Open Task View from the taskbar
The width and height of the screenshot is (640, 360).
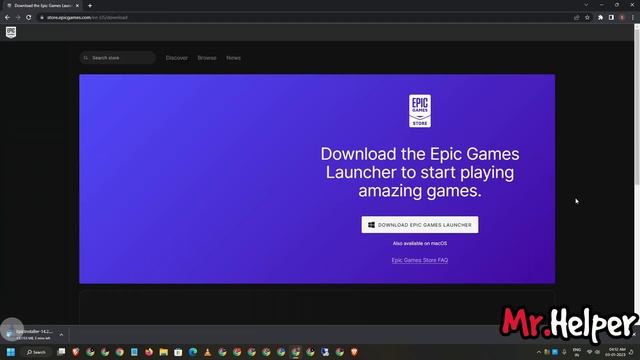[61, 352]
